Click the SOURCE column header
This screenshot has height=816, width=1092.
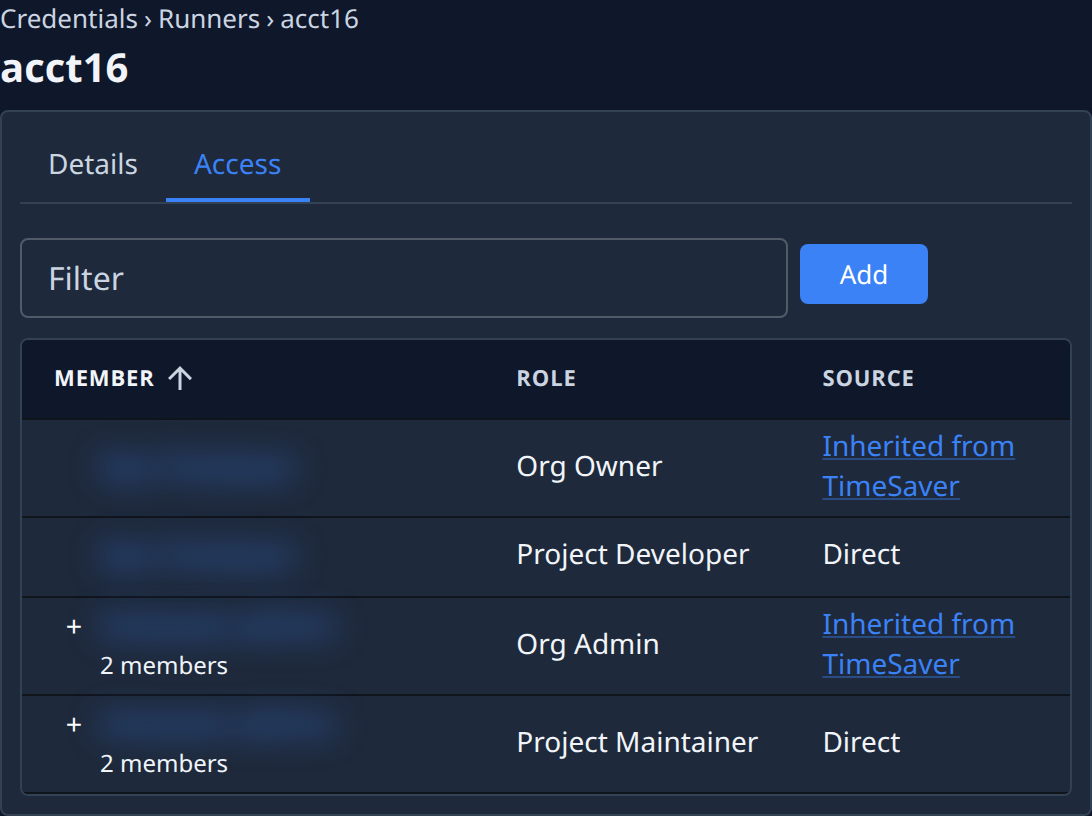[x=868, y=378]
